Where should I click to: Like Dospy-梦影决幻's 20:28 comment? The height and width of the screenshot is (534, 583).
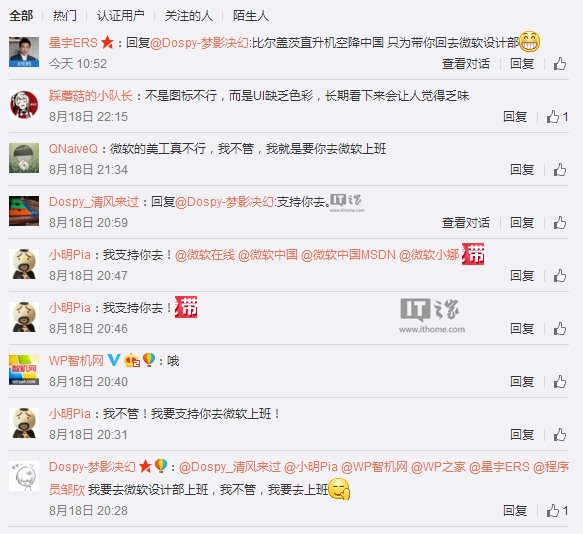click(553, 511)
